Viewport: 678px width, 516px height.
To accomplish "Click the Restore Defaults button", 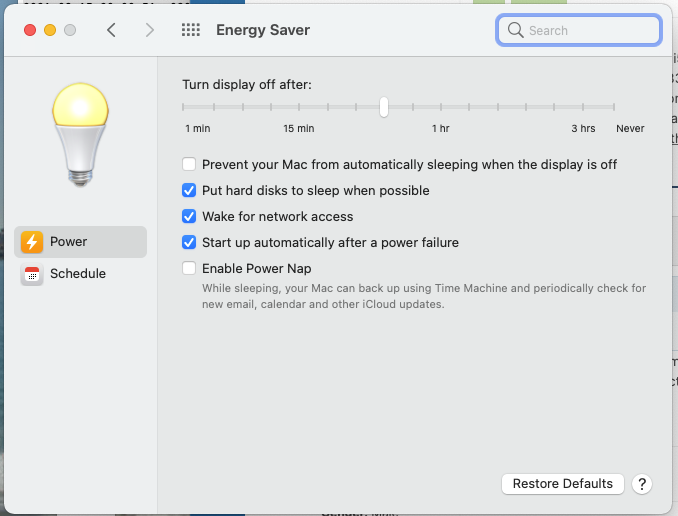I will click(x=563, y=484).
